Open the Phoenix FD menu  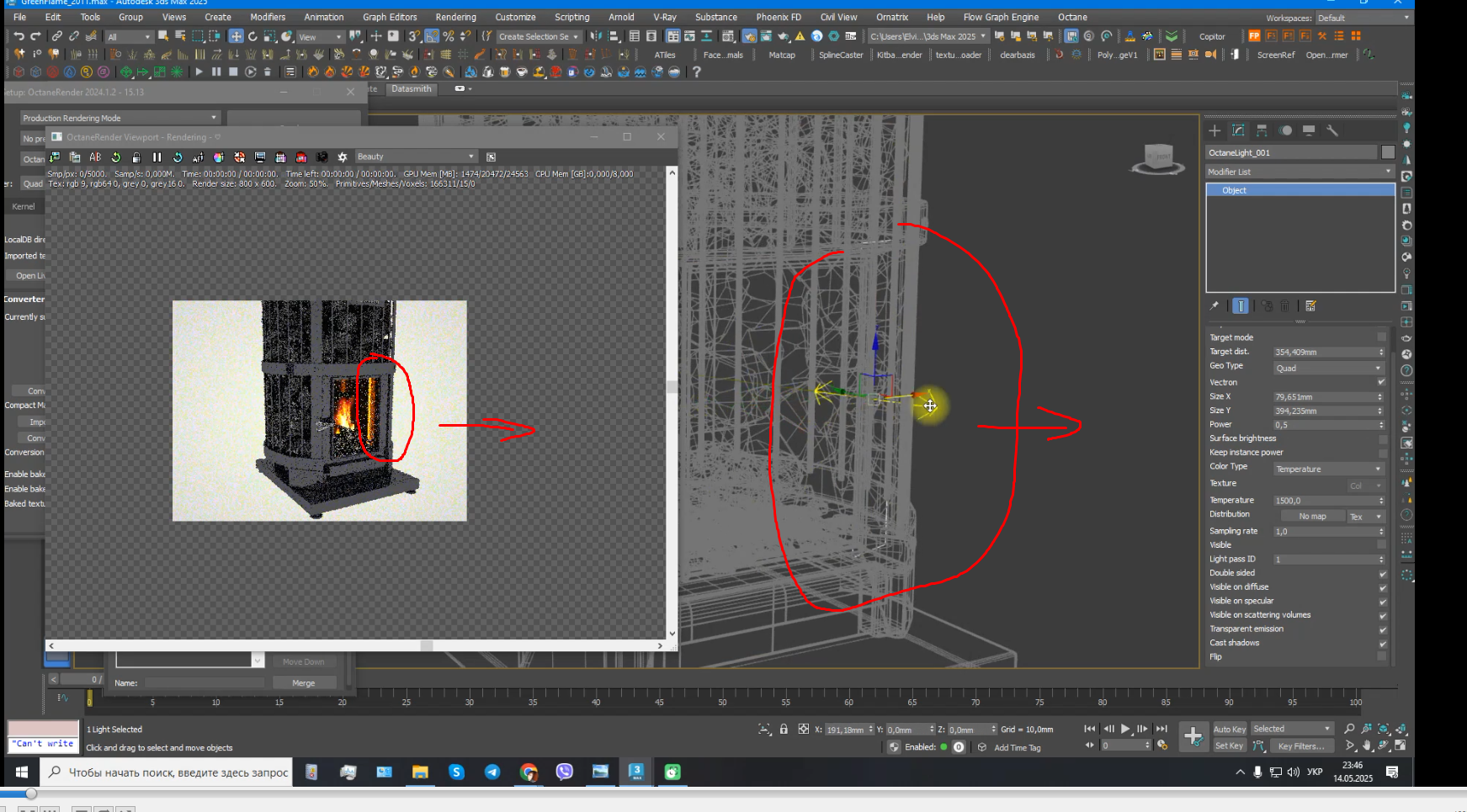pos(779,17)
